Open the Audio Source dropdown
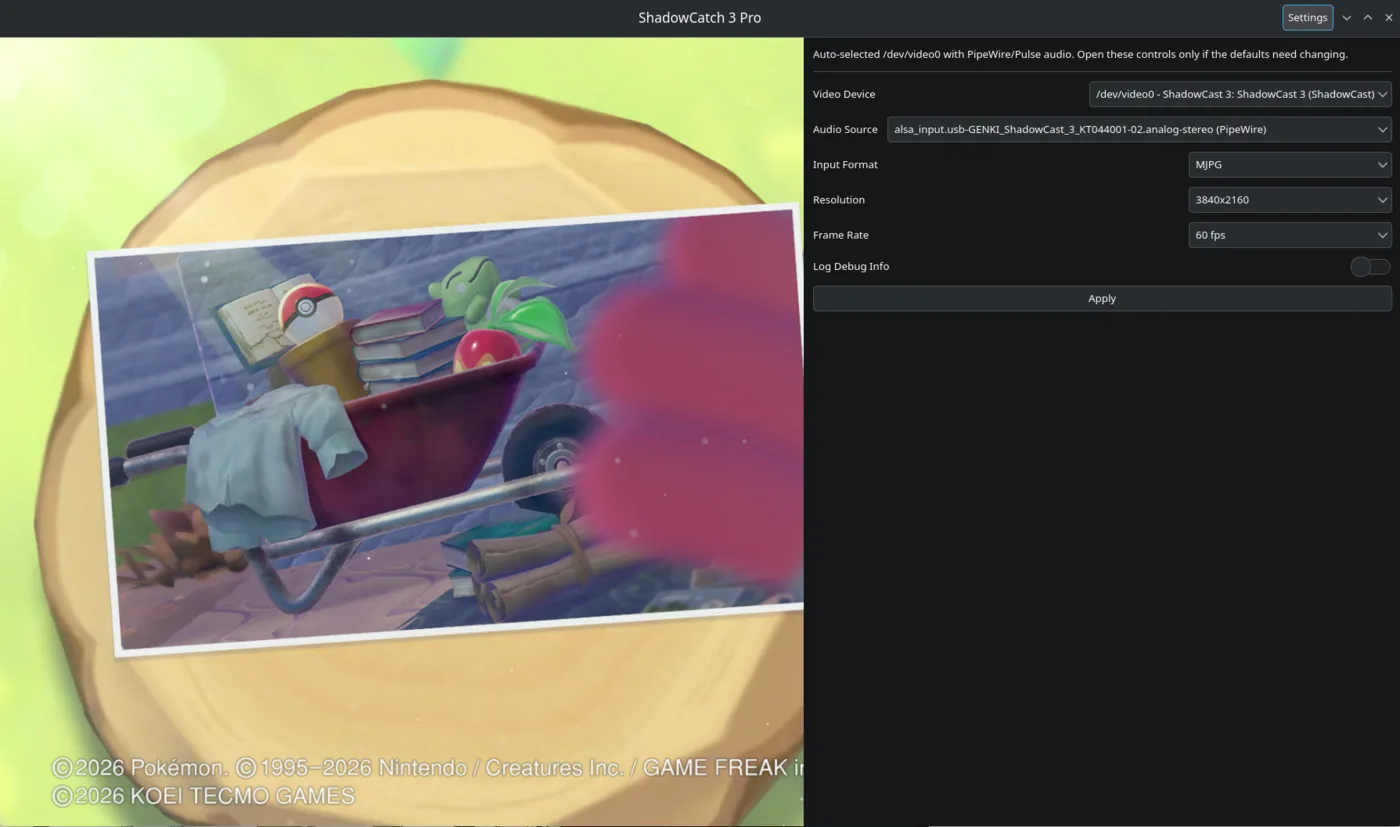Image resolution: width=1400 pixels, height=827 pixels. coord(1139,129)
